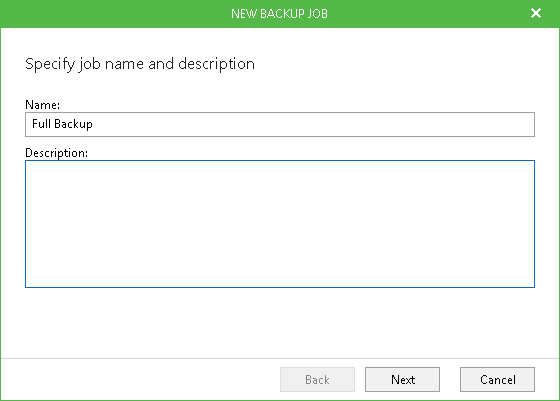This screenshot has width=560, height=401.
Task: Focus the Description text area
Action: point(280,224)
